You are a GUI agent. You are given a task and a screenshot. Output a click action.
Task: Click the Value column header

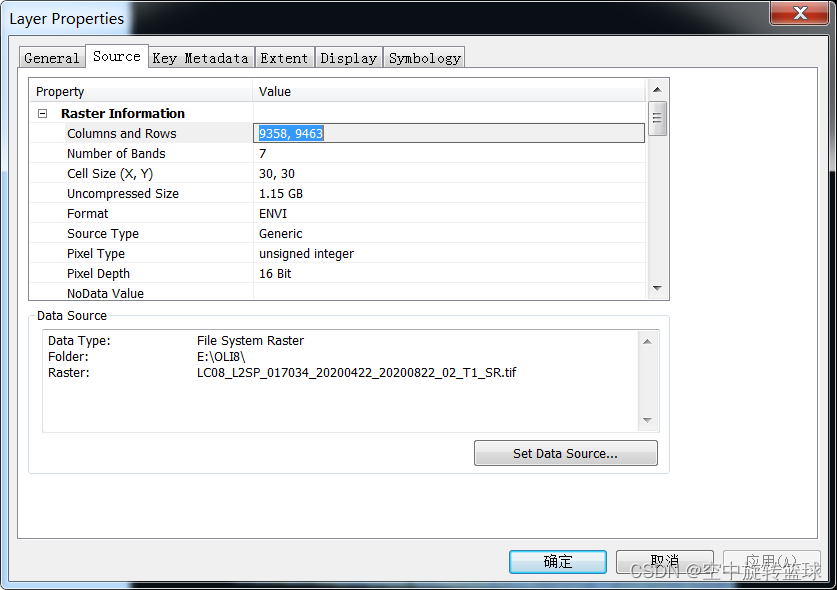tap(448, 91)
